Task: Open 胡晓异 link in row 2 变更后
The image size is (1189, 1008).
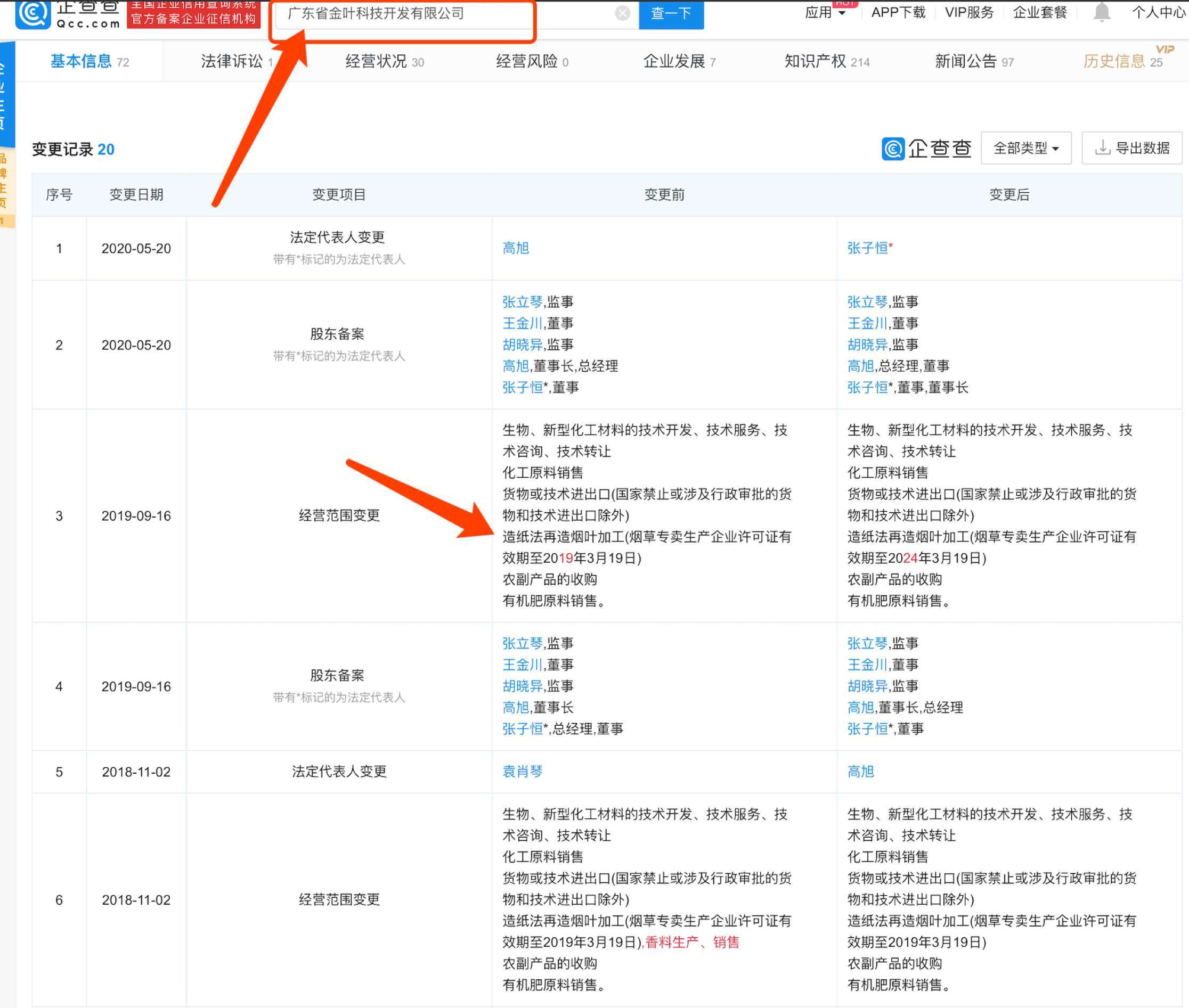Action: tap(867, 345)
